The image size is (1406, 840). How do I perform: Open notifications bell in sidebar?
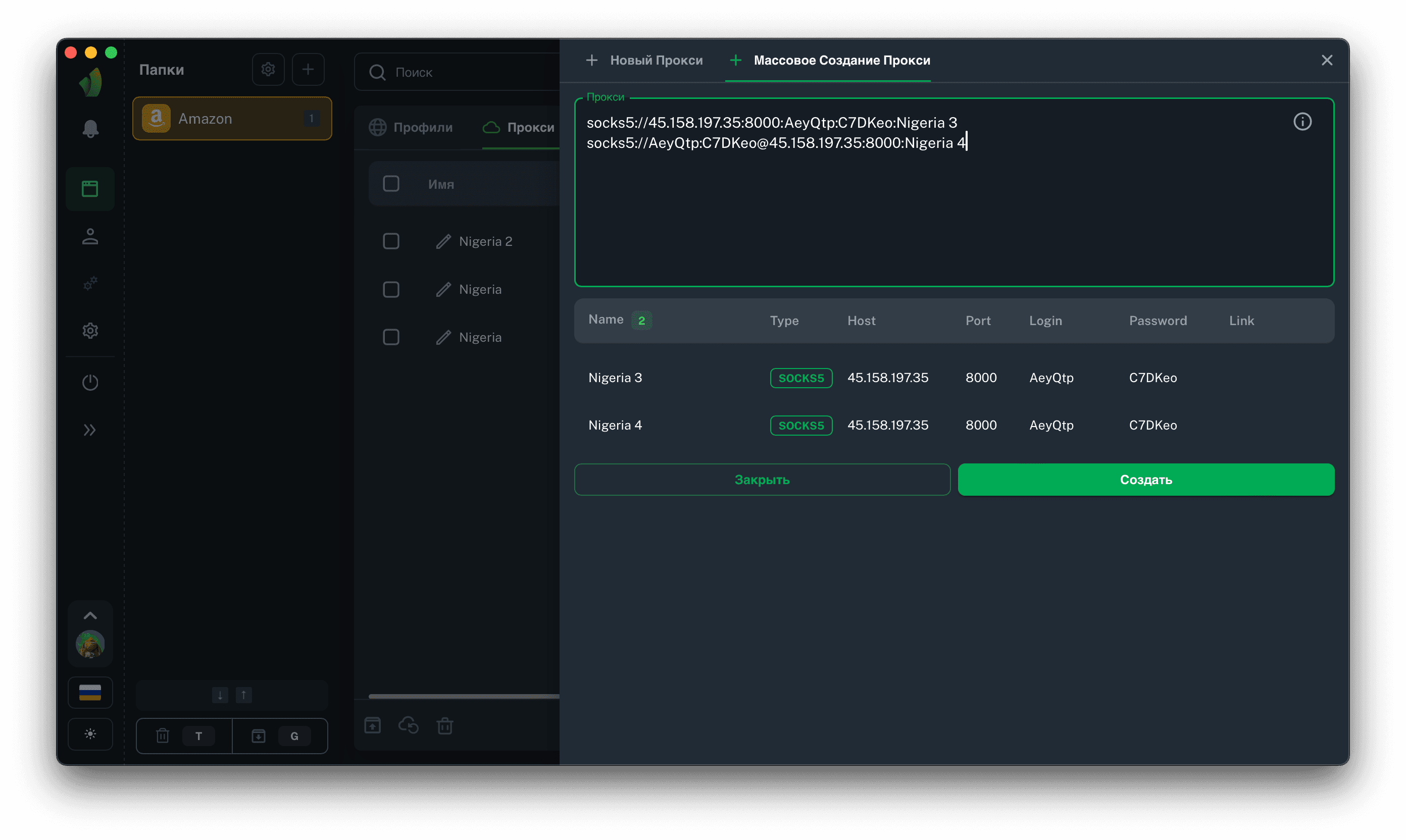tap(90, 129)
